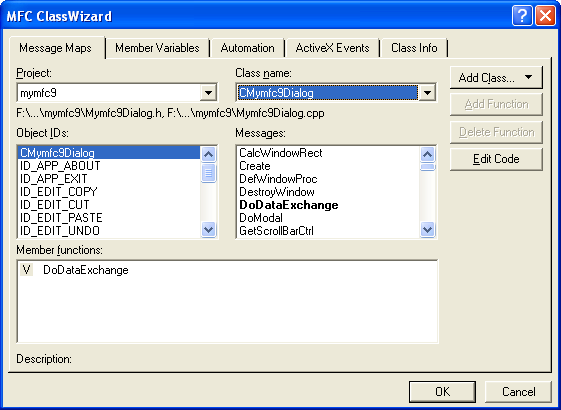Click the Add Function button
The height and width of the screenshot is (410, 561).
[x=496, y=104]
